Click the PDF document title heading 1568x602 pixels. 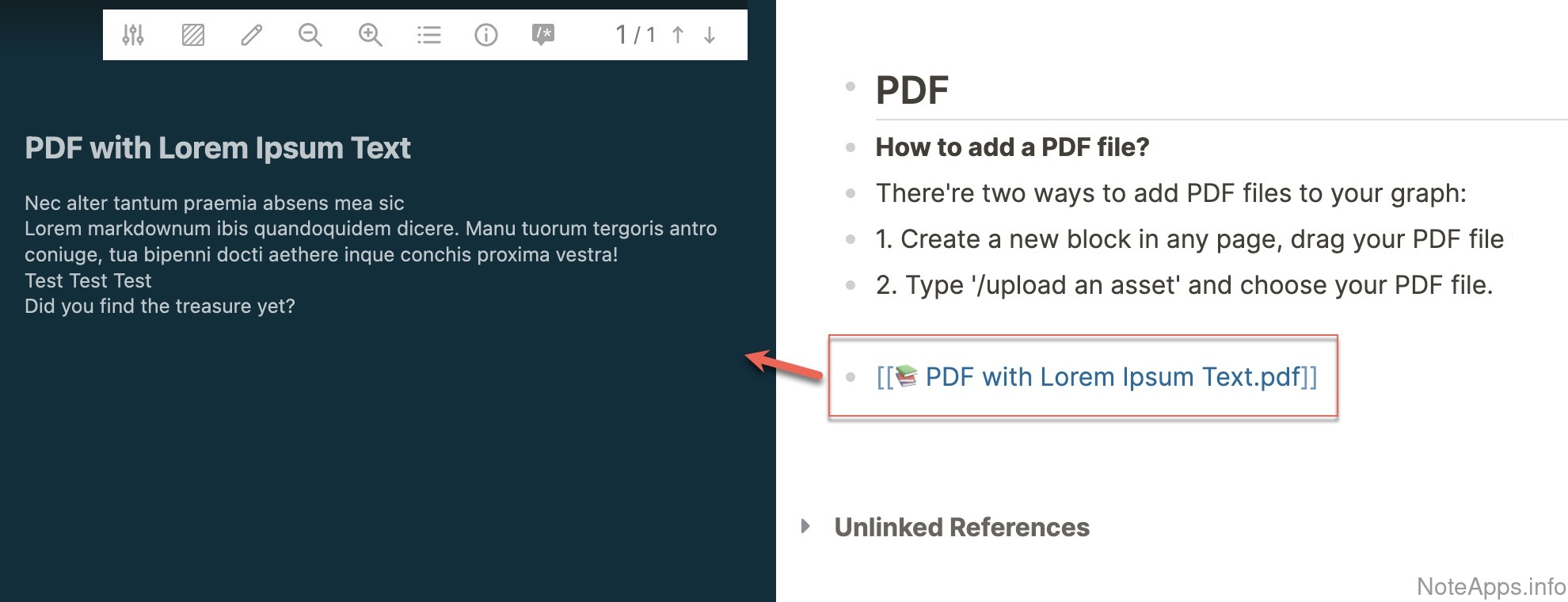[x=218, y=148]
